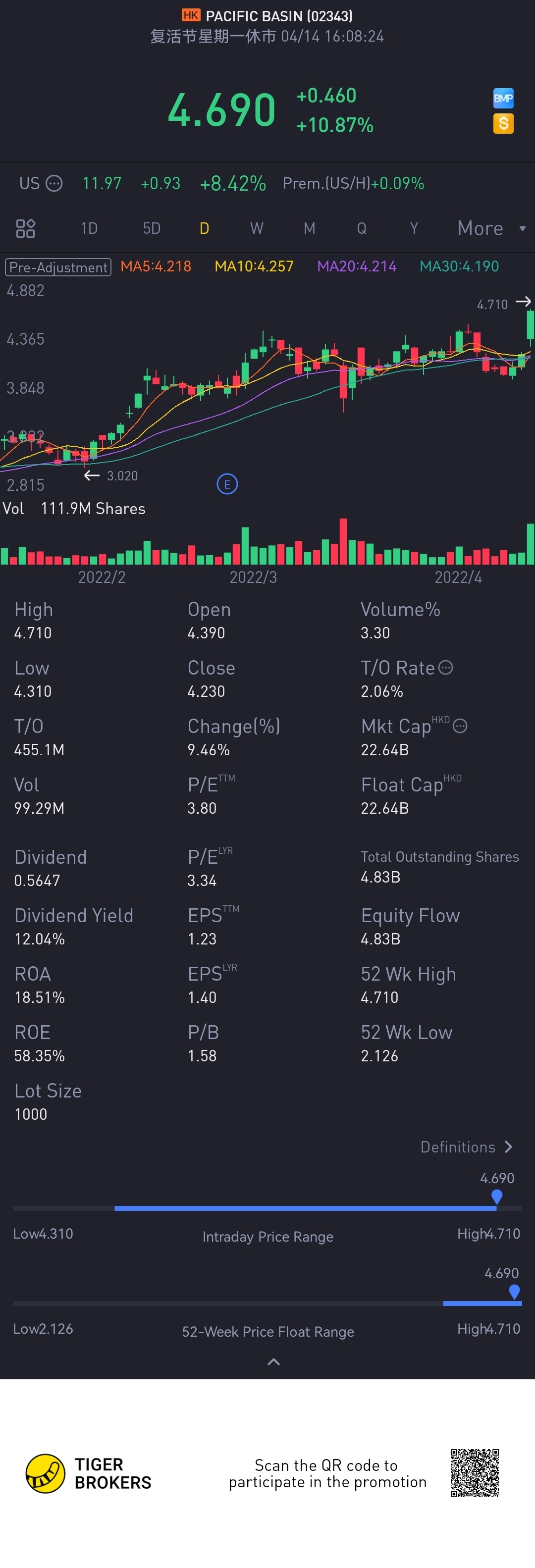535x1568 pixels.
Task: Select the W weekly chart tab
Action: click(256, 228)
